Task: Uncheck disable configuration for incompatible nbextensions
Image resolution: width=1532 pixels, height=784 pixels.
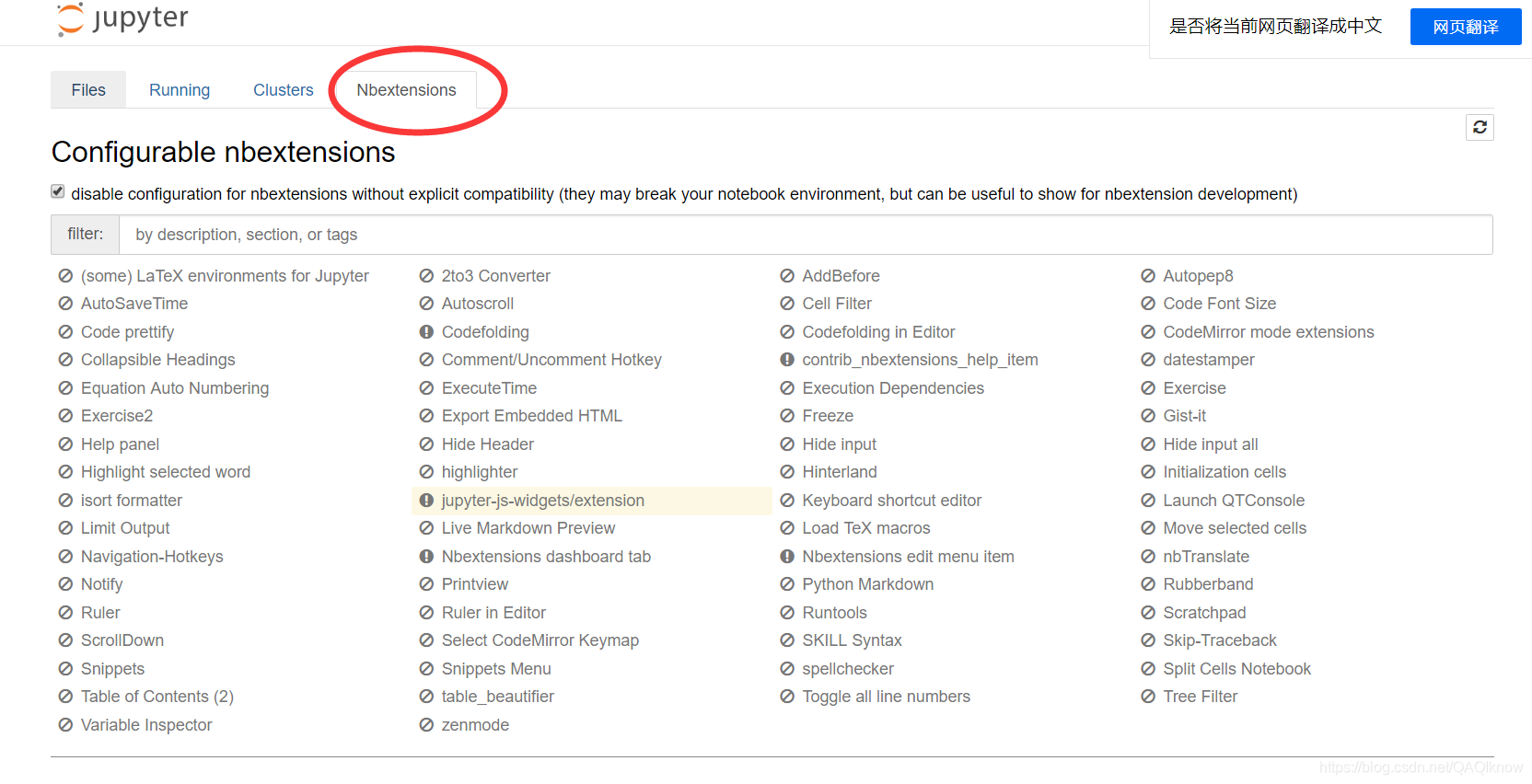Action: click(58, 191)
